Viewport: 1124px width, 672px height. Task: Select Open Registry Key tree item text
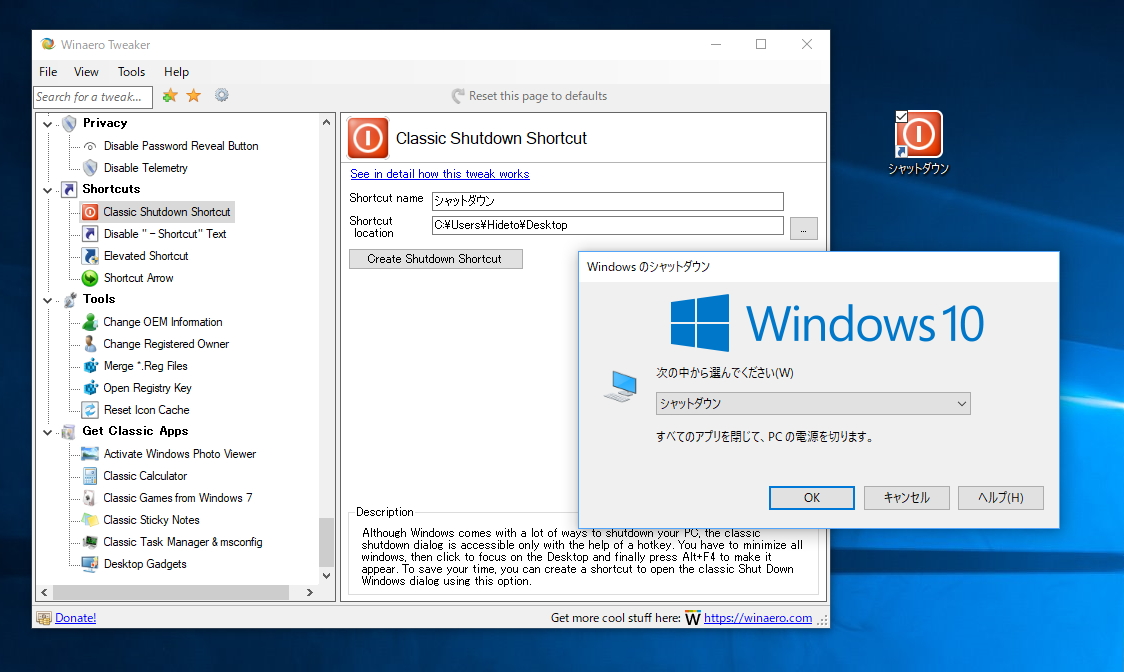(148, 388)
